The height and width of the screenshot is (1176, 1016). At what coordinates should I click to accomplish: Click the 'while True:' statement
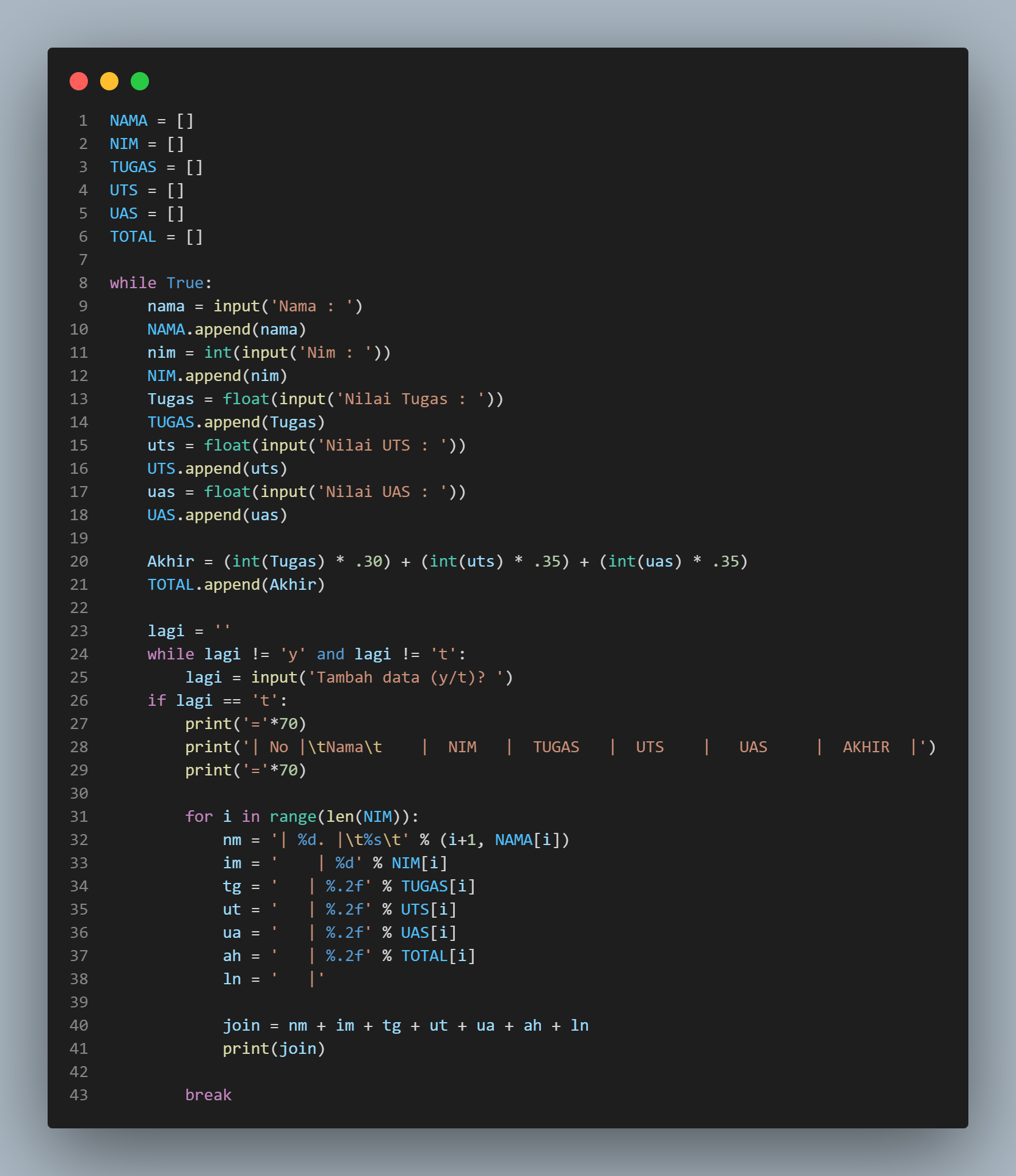(x=161, y=283)
